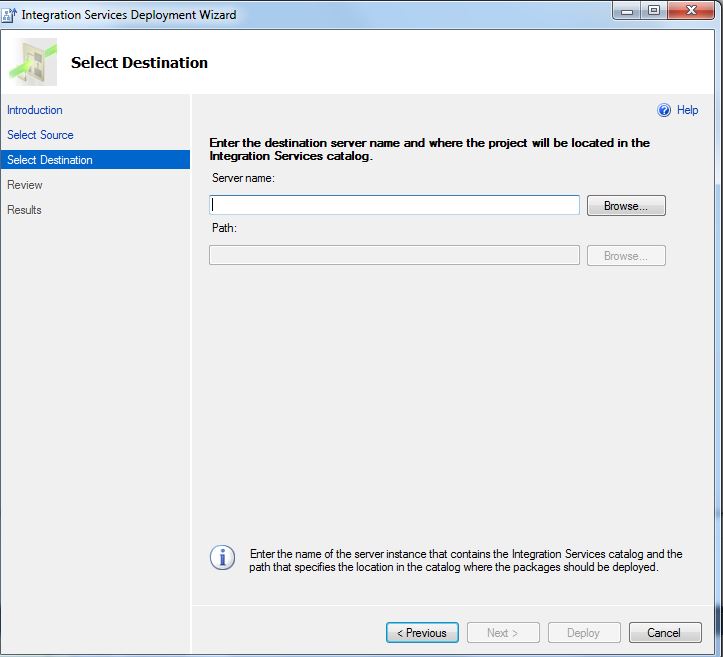Image resolution: width=723 pixels, height=657 pixels.
Task: Open the Help link
Action: pos(687,110)
